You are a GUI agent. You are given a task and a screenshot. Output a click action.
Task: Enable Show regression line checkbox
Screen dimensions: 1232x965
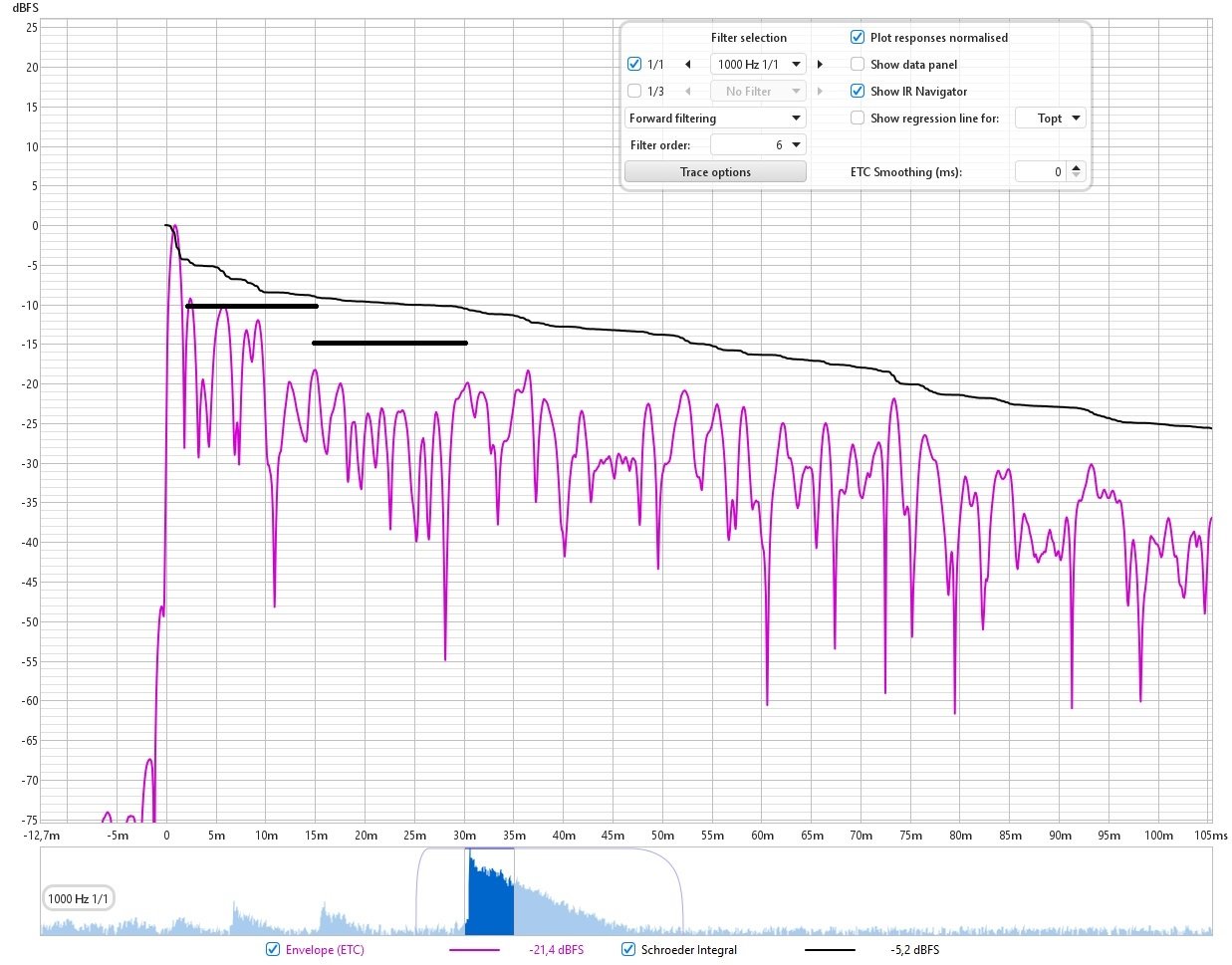click(x=857, y=119)
